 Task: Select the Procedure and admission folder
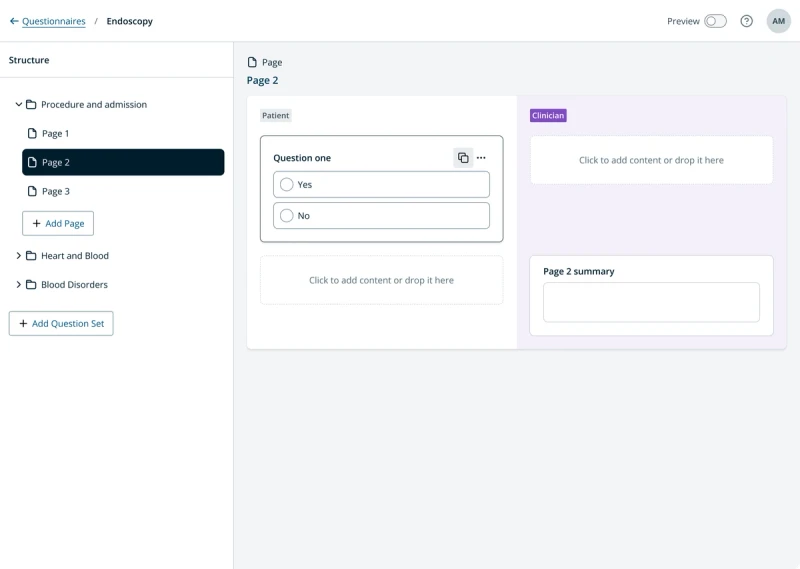point(94,104)
